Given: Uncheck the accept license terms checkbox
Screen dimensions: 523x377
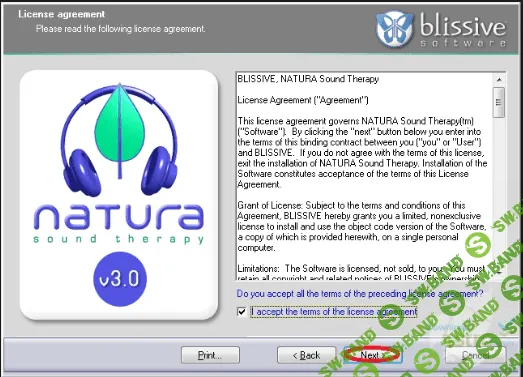Looking at the screenshot, I should (241, 312).
